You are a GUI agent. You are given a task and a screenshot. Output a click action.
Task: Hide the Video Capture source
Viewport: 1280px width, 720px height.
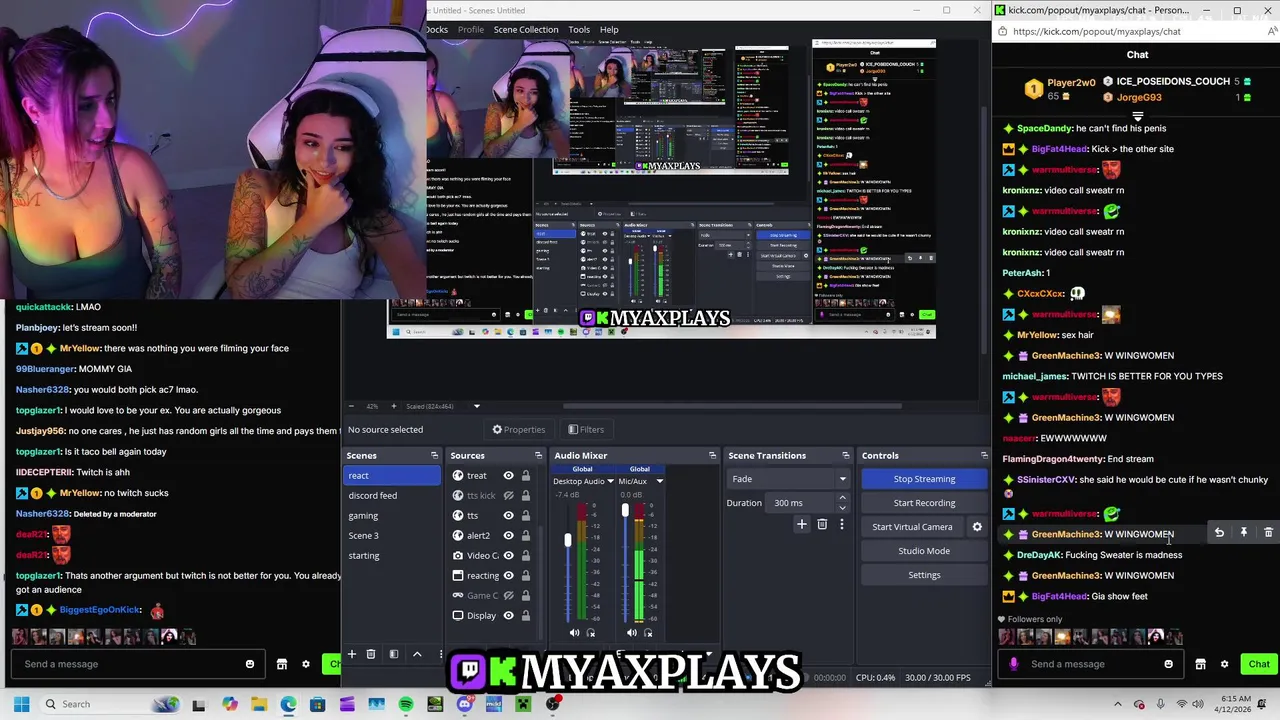point(508,556)
